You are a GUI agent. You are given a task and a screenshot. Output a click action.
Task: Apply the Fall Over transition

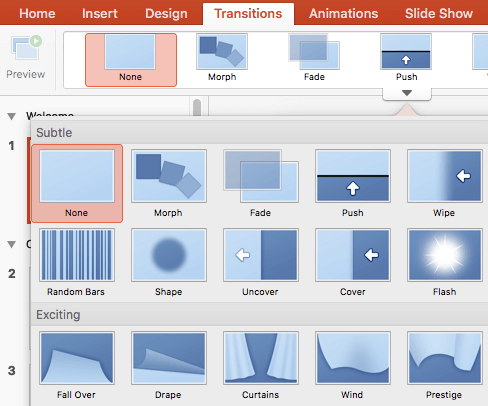(77, 365)
